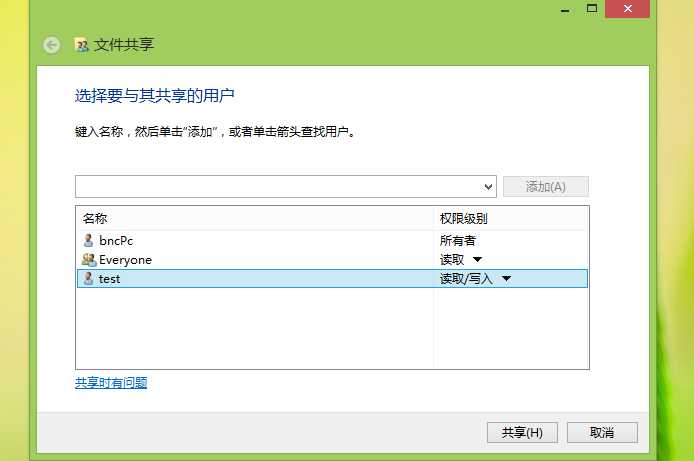Click the 名称 column header
The image size is (694, 461).
coord(95,218)
